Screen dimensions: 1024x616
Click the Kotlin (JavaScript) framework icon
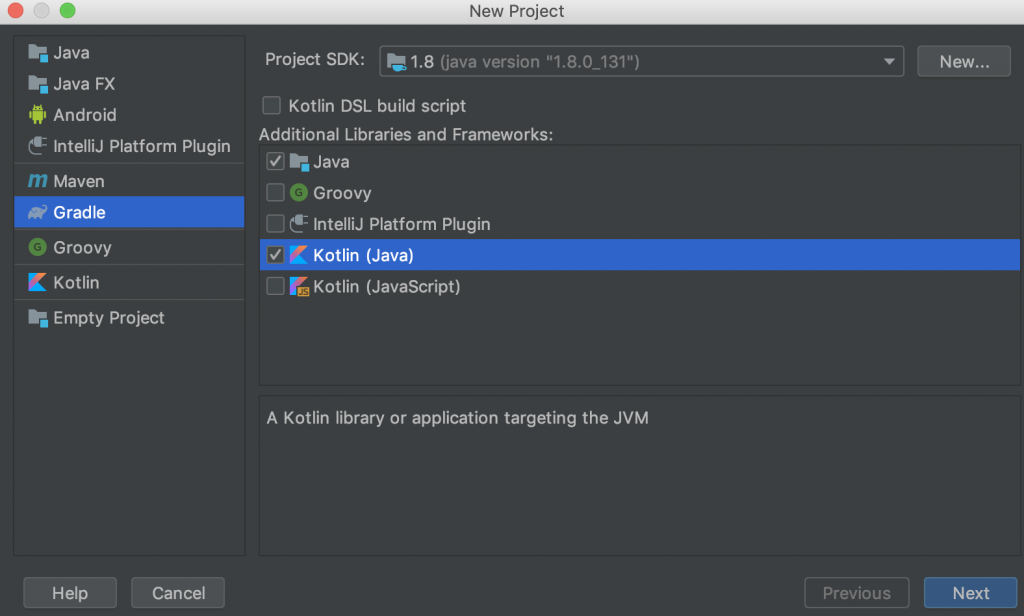tap(299, 287)
